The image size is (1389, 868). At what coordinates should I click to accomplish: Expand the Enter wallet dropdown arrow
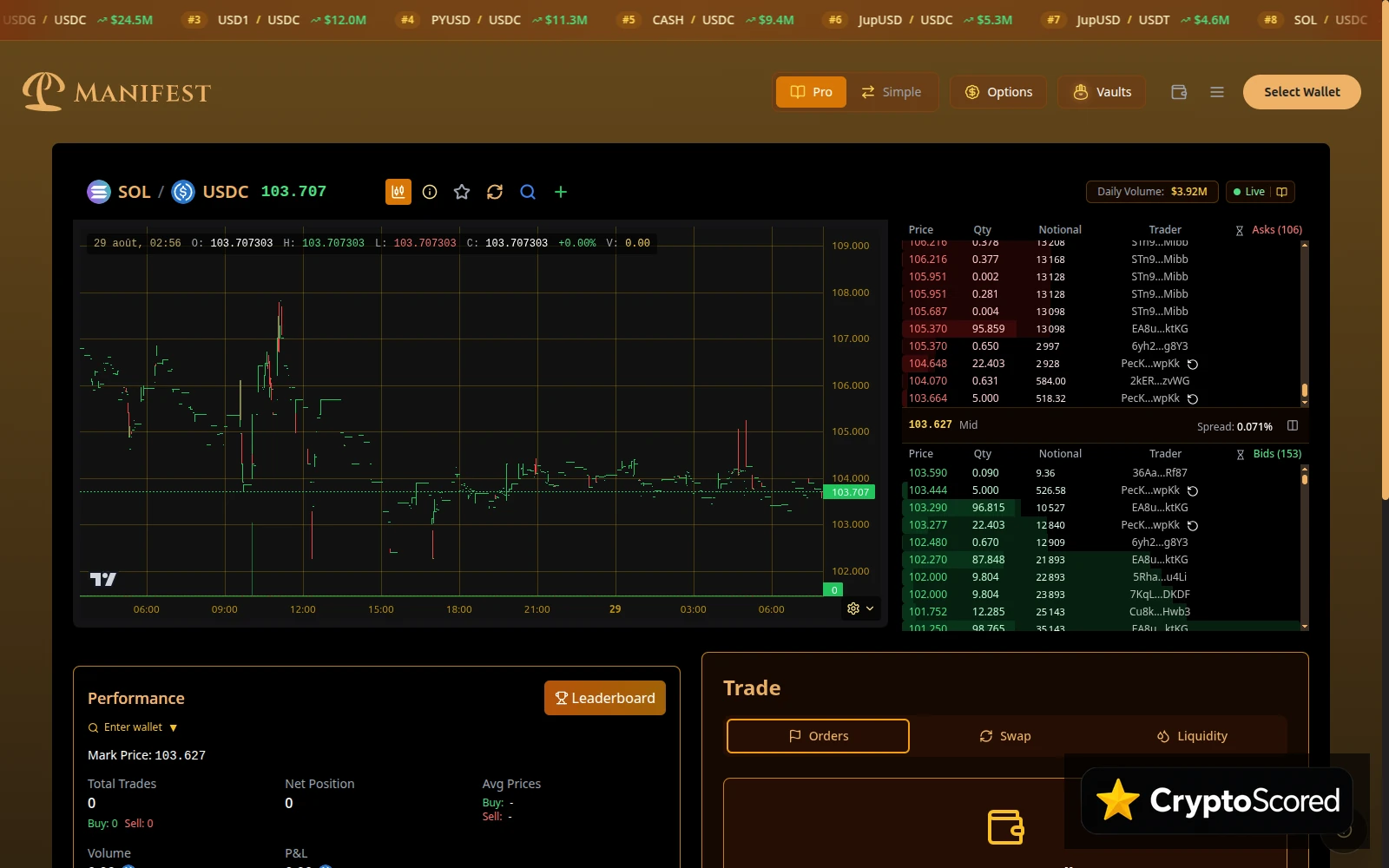pyautogui.click(x=173, y=727)
